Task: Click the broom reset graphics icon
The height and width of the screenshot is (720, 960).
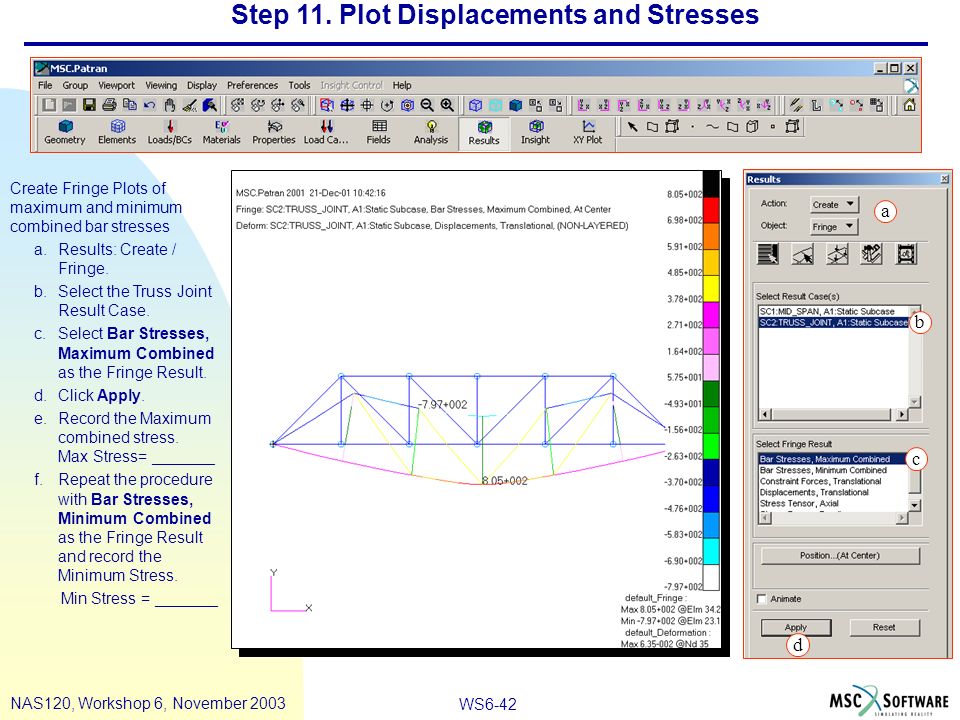Action: click(190, 105)
